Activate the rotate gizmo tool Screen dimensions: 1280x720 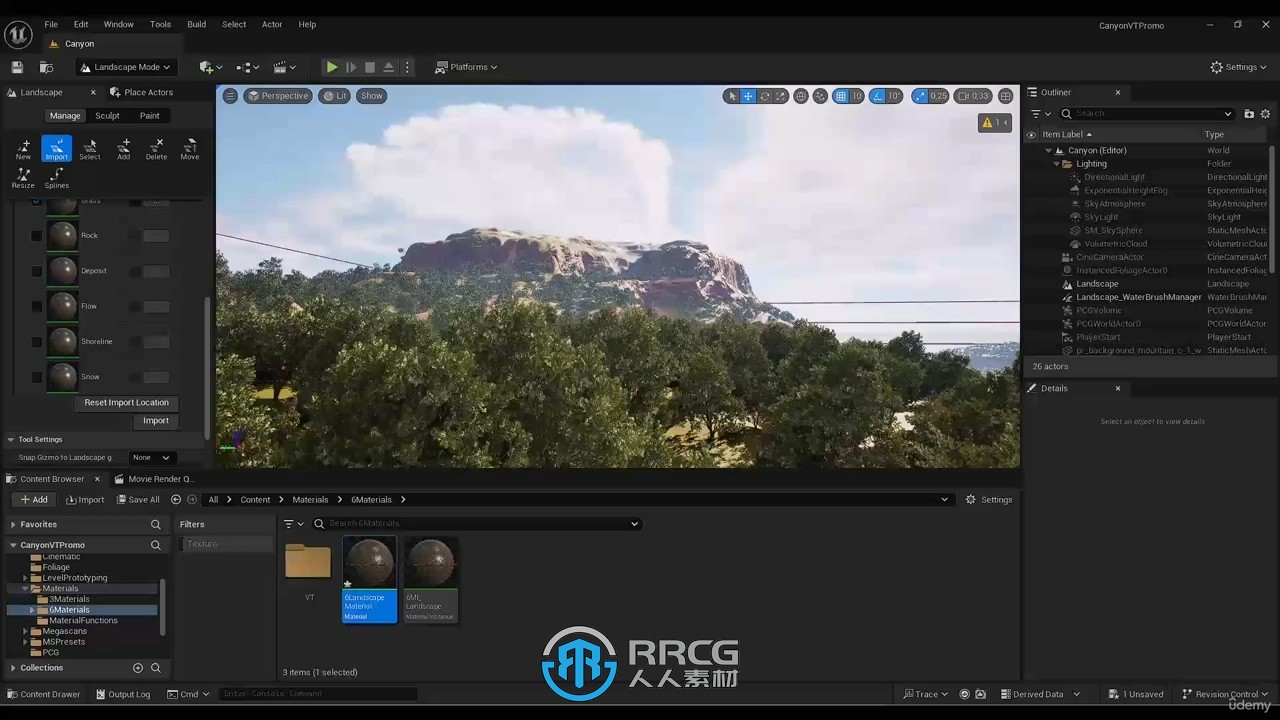point(765,96)
